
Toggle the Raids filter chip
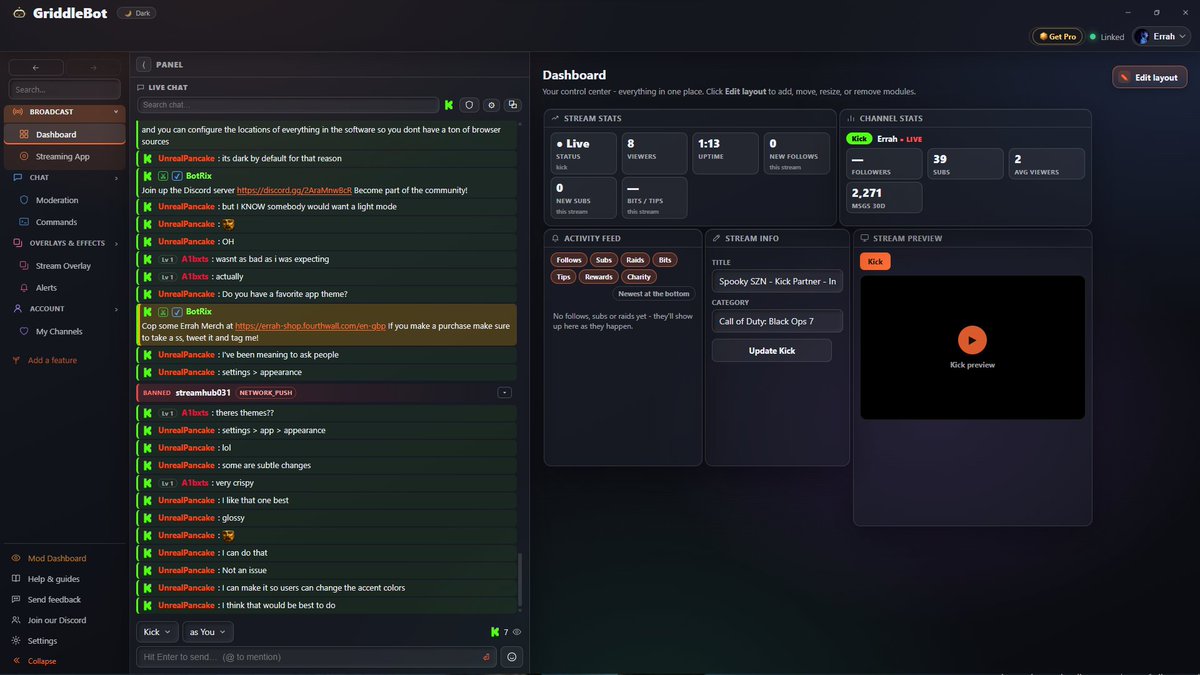[x=635, y=260]
